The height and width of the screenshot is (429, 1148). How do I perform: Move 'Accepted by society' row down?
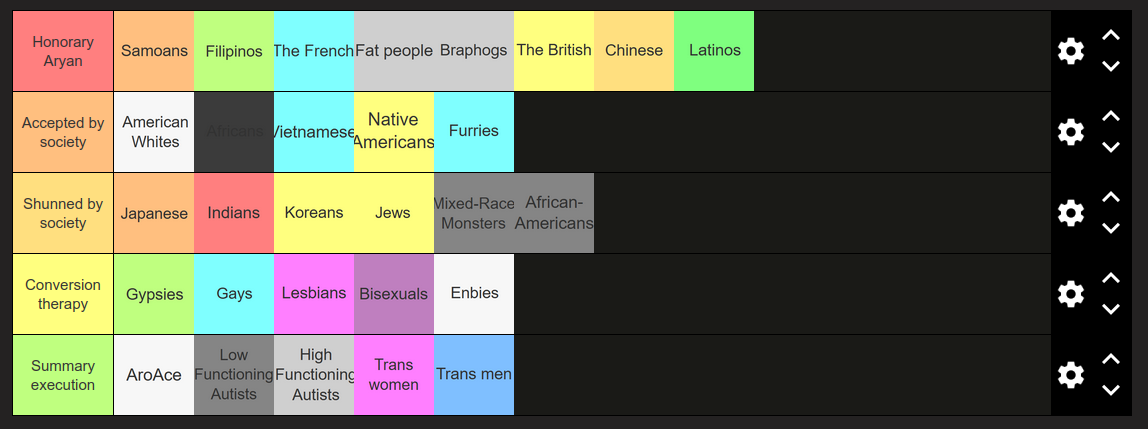(1110, 148)
